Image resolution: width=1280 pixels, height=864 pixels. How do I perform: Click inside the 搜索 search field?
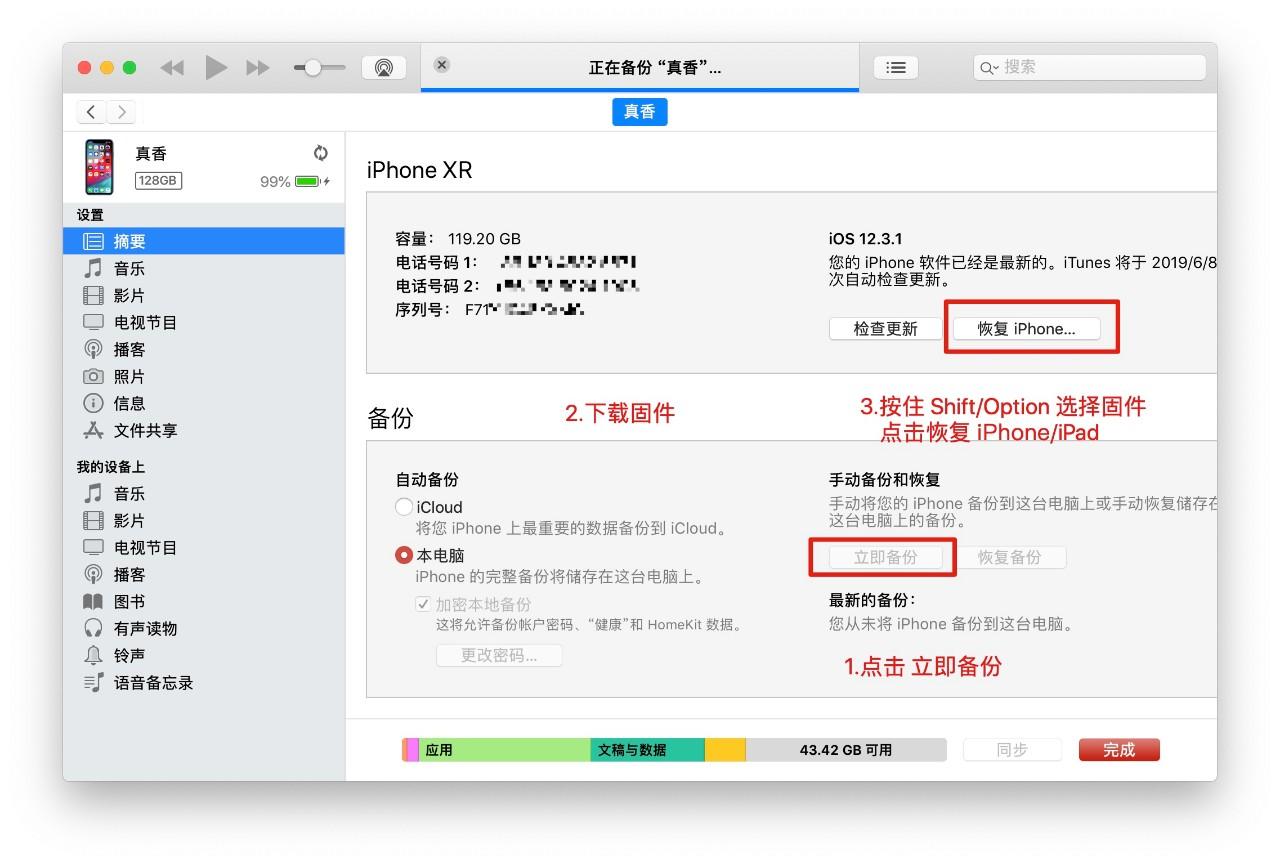[1090, 67]
